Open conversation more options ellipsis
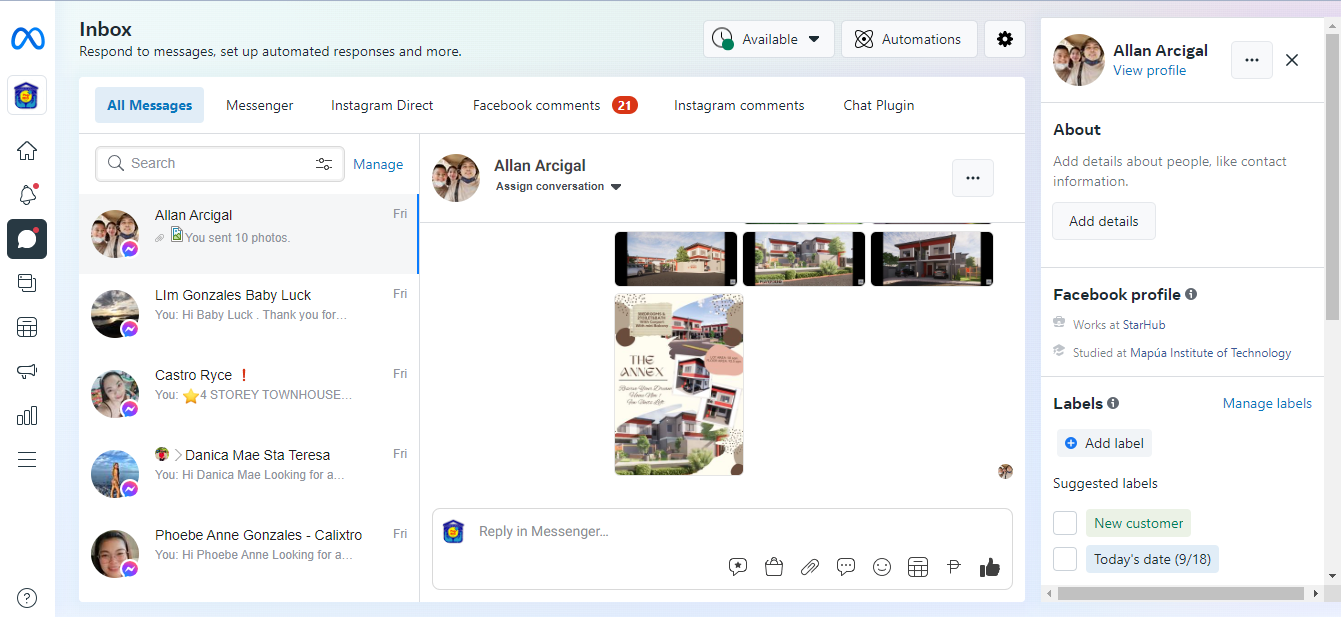Screen dimensions: 1341x617 coord(973,178)
